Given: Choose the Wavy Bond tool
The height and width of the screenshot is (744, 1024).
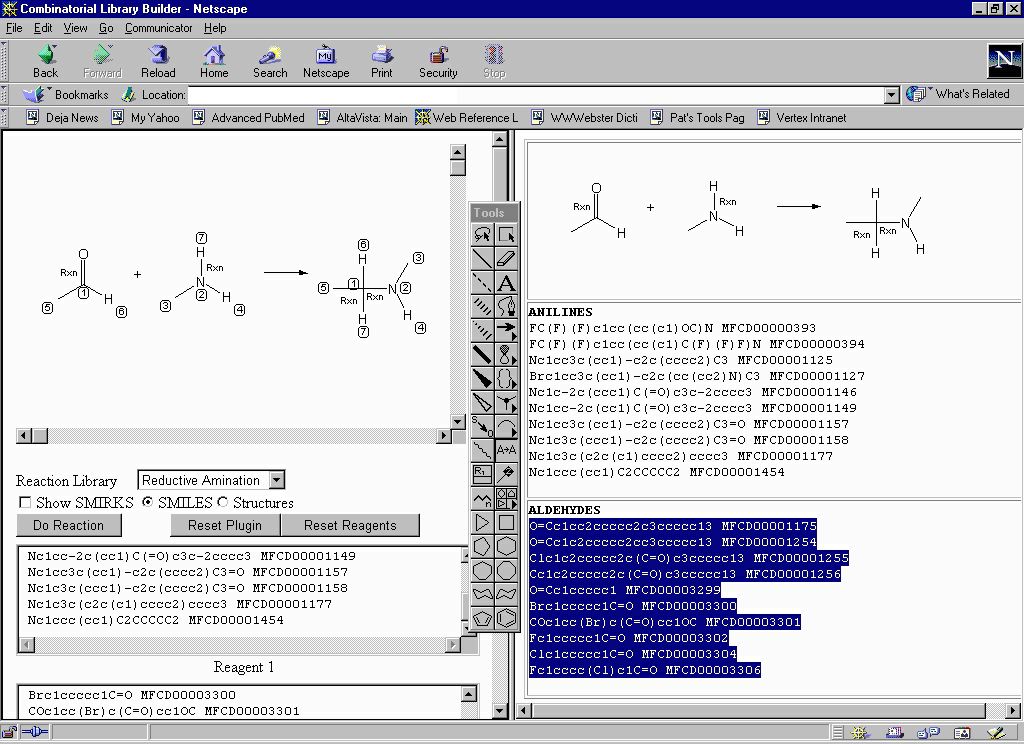Looking at the screenshot, I should [x=482, y=451].
